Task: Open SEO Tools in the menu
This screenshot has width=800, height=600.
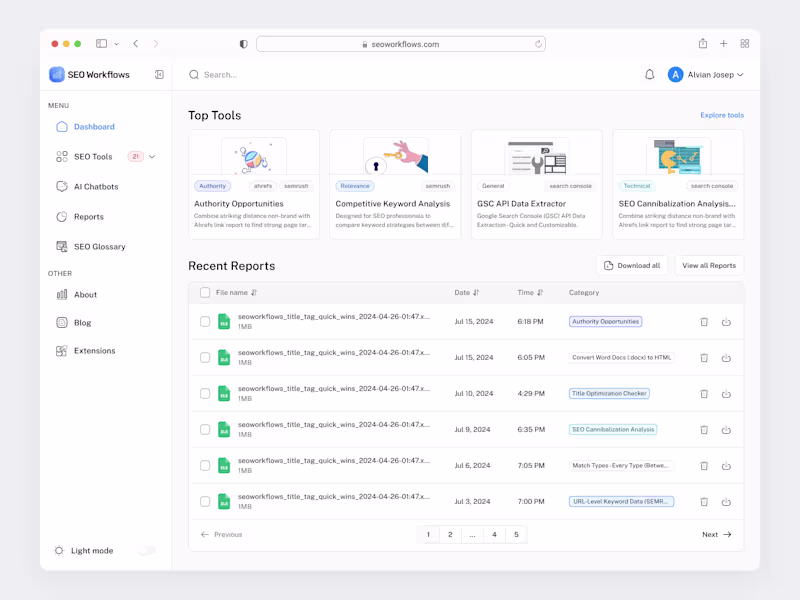Action: [x=85, y=157]
